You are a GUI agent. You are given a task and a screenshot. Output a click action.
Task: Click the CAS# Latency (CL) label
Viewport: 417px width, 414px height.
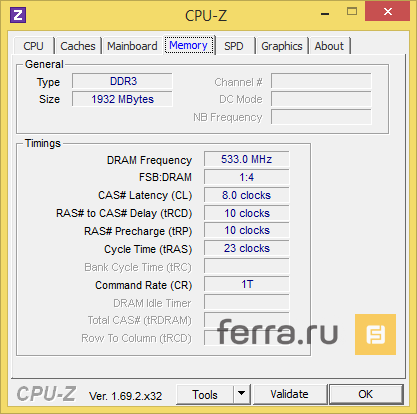(x=145, y=195)
